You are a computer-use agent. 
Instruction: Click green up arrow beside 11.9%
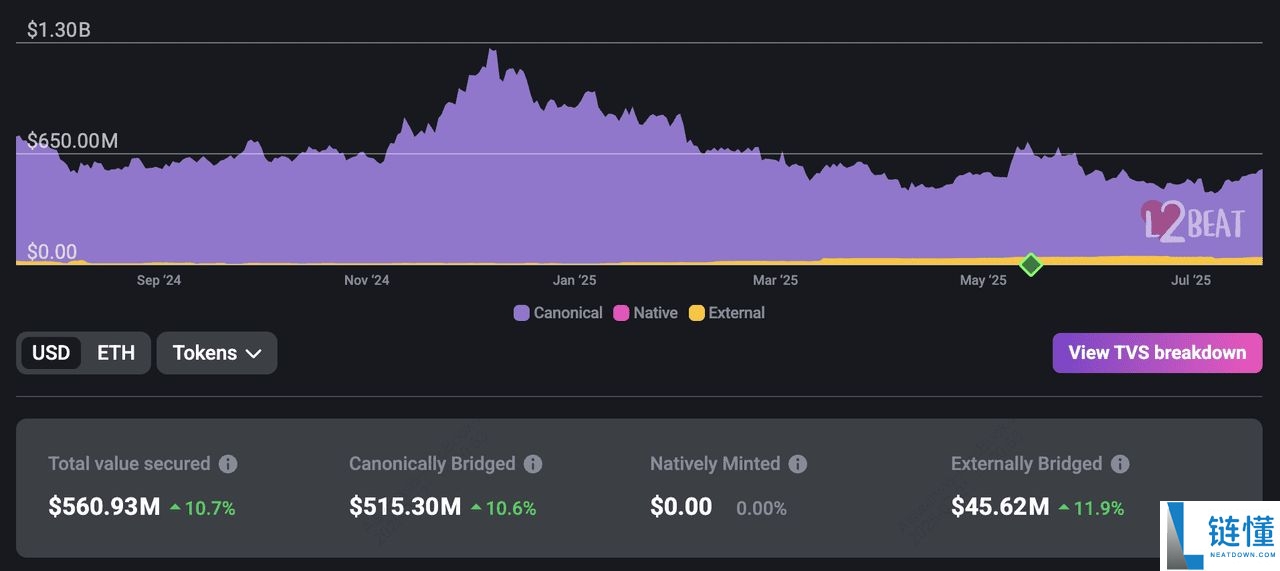(x=1064, y=508)
